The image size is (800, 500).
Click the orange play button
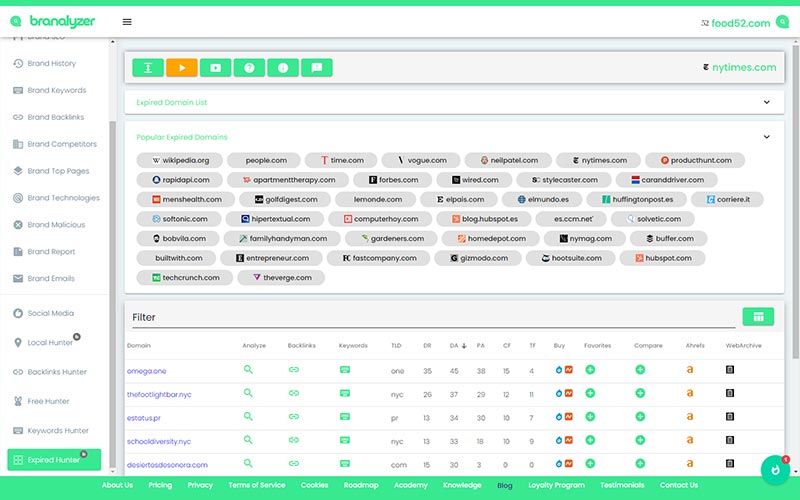coord(182,67)
